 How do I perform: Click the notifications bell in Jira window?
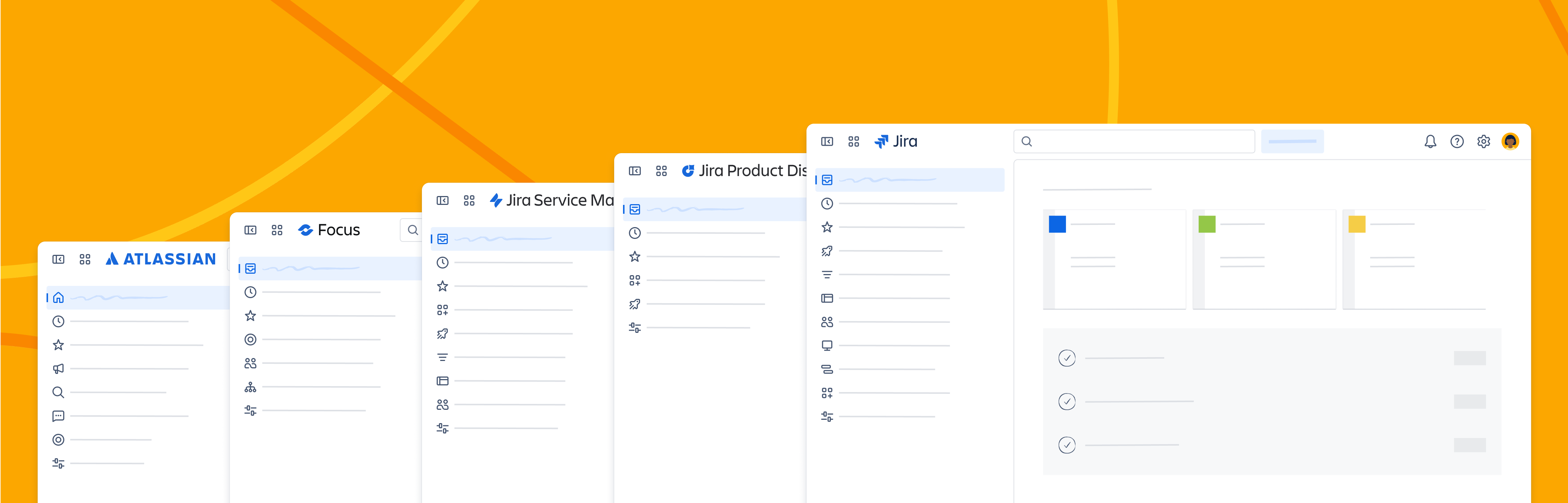coord(1430,141)
